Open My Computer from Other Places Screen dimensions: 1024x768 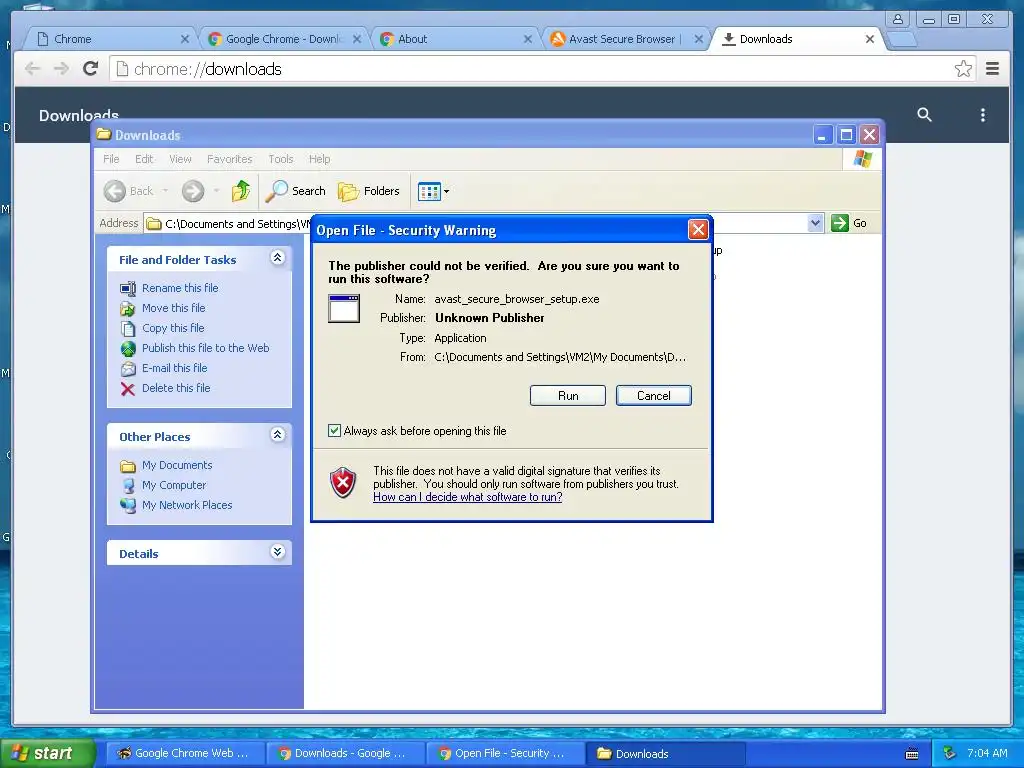(174, 485)
